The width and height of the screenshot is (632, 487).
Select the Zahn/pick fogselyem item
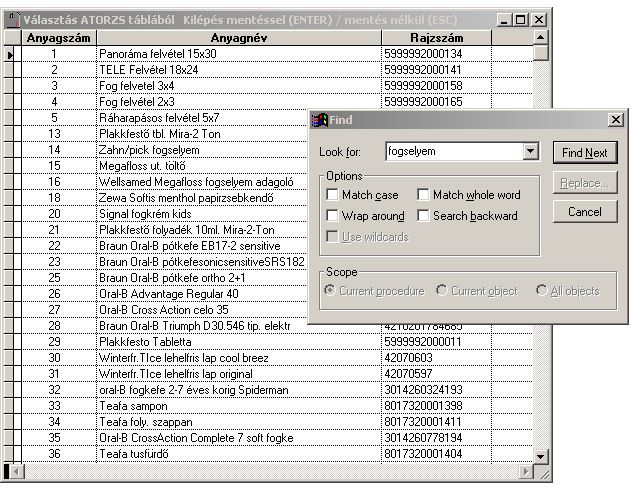(202, 150)
